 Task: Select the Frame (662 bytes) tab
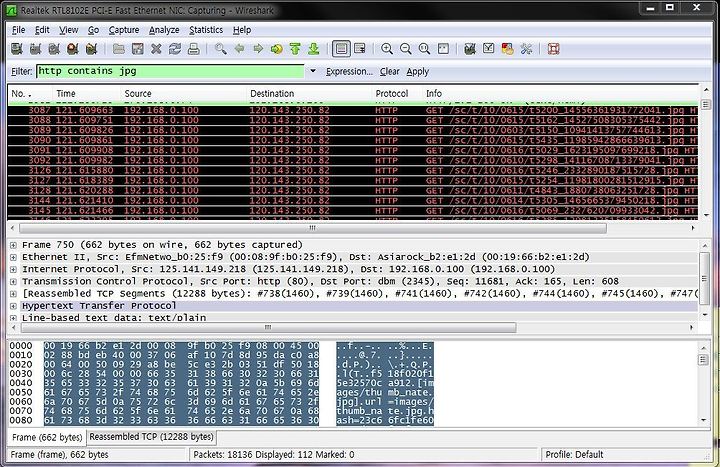click(47, 437)
